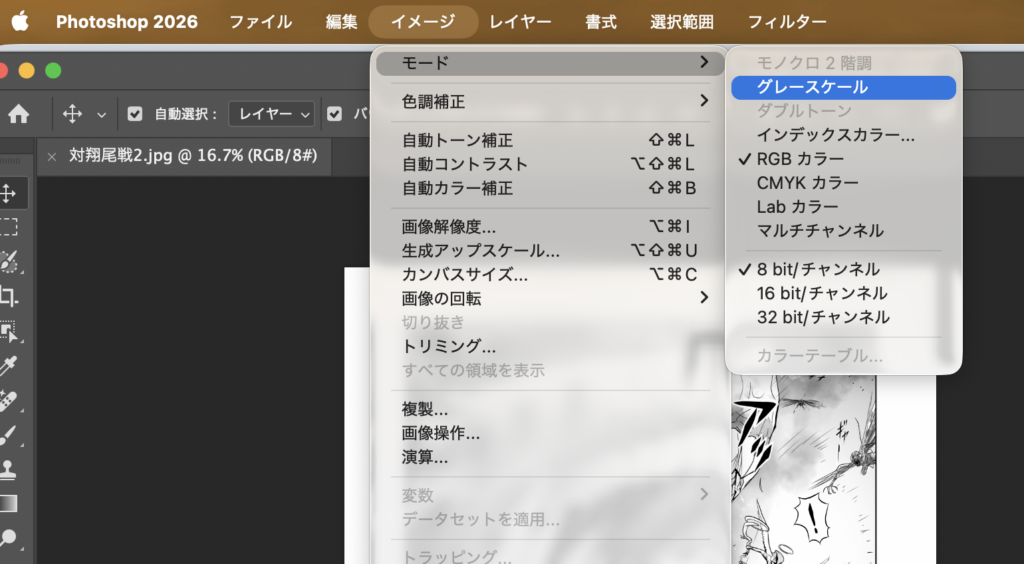Open the Apple menu

pos(20,21)
